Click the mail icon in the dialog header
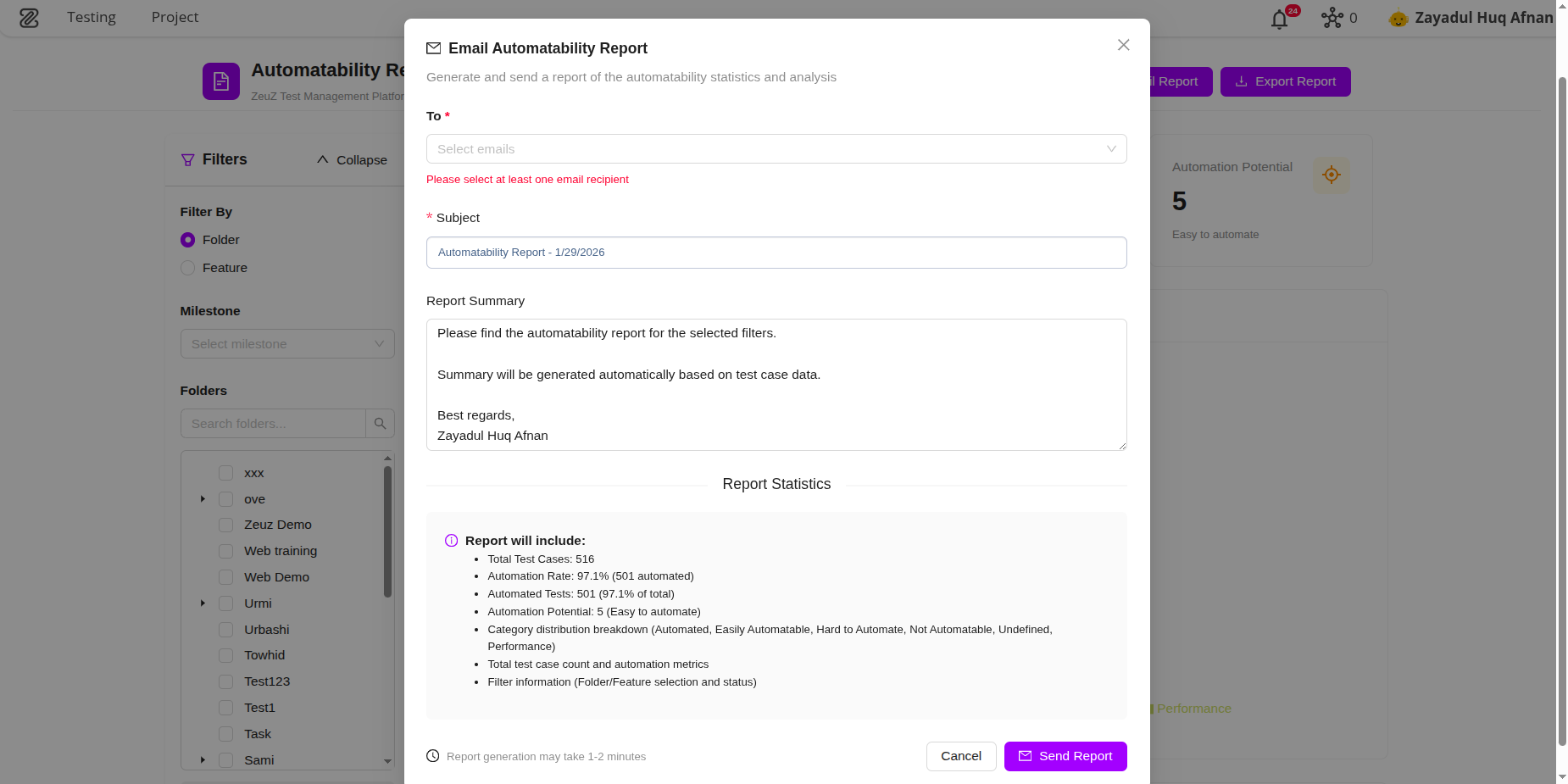The width and height of the screenshot is (1568, 784). click(x=435, y=48)
